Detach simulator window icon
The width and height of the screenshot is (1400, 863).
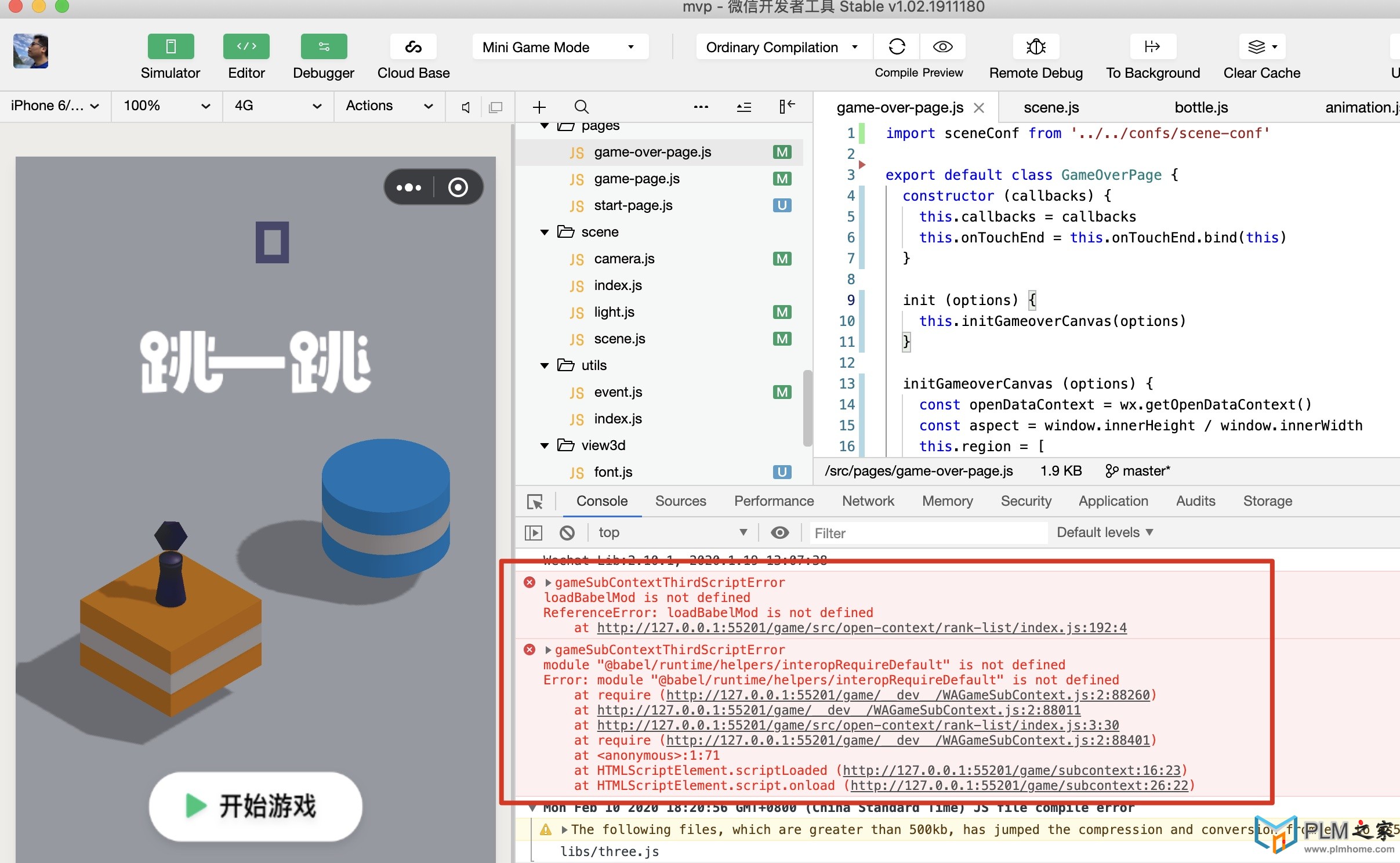click(496, 107)
